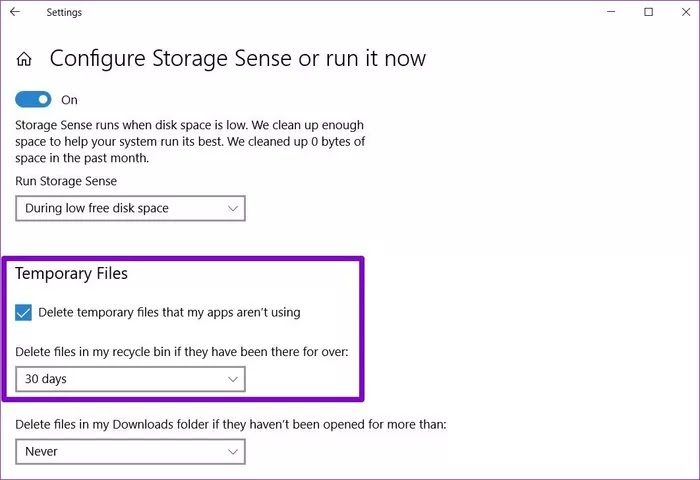The image size is (700, 480).
Task: Uncheck the delete temporary files checkbox
Action: point(25,312)
